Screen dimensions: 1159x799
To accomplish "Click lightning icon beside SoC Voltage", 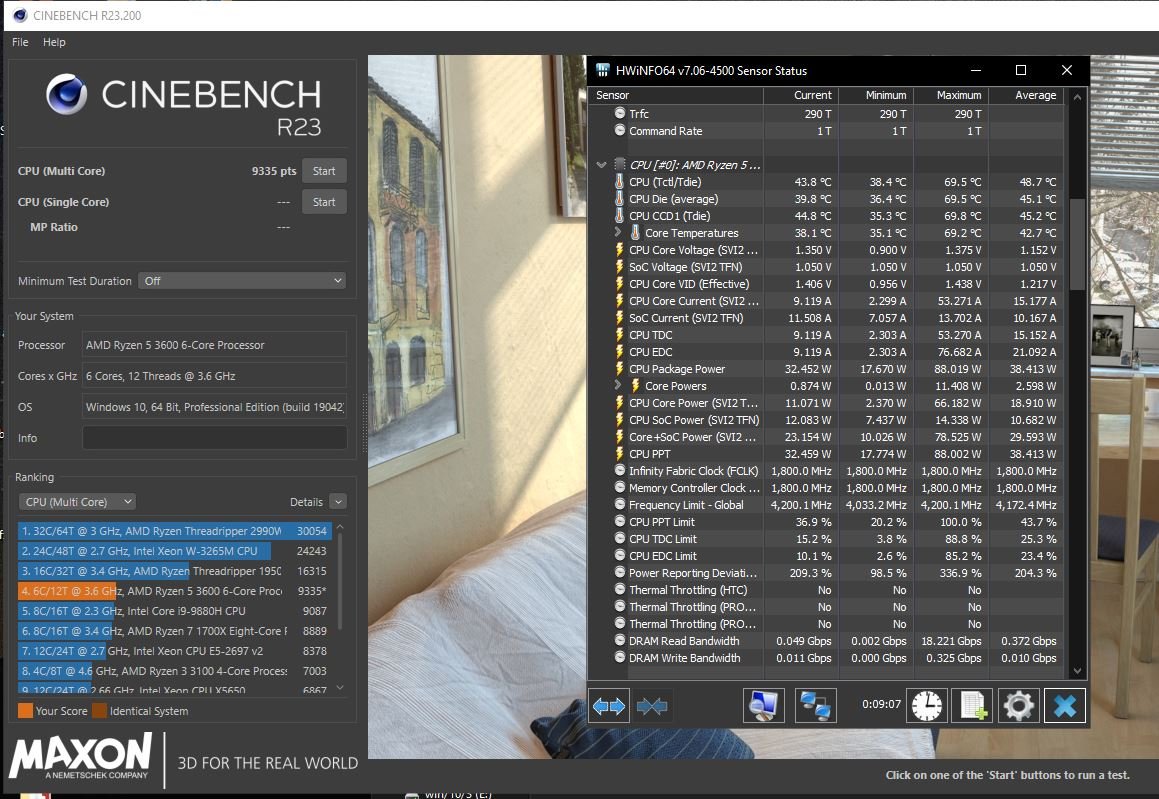I will (619, 267).
